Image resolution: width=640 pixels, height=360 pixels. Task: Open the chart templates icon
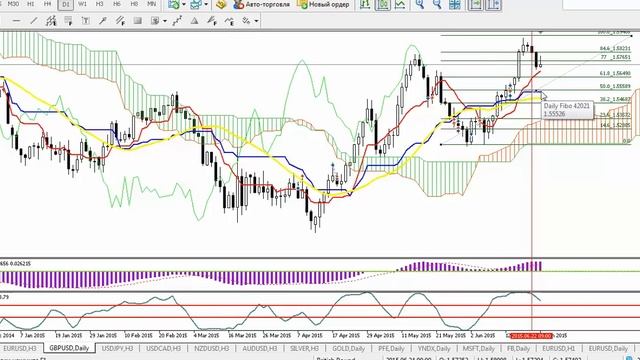point(173,4)
